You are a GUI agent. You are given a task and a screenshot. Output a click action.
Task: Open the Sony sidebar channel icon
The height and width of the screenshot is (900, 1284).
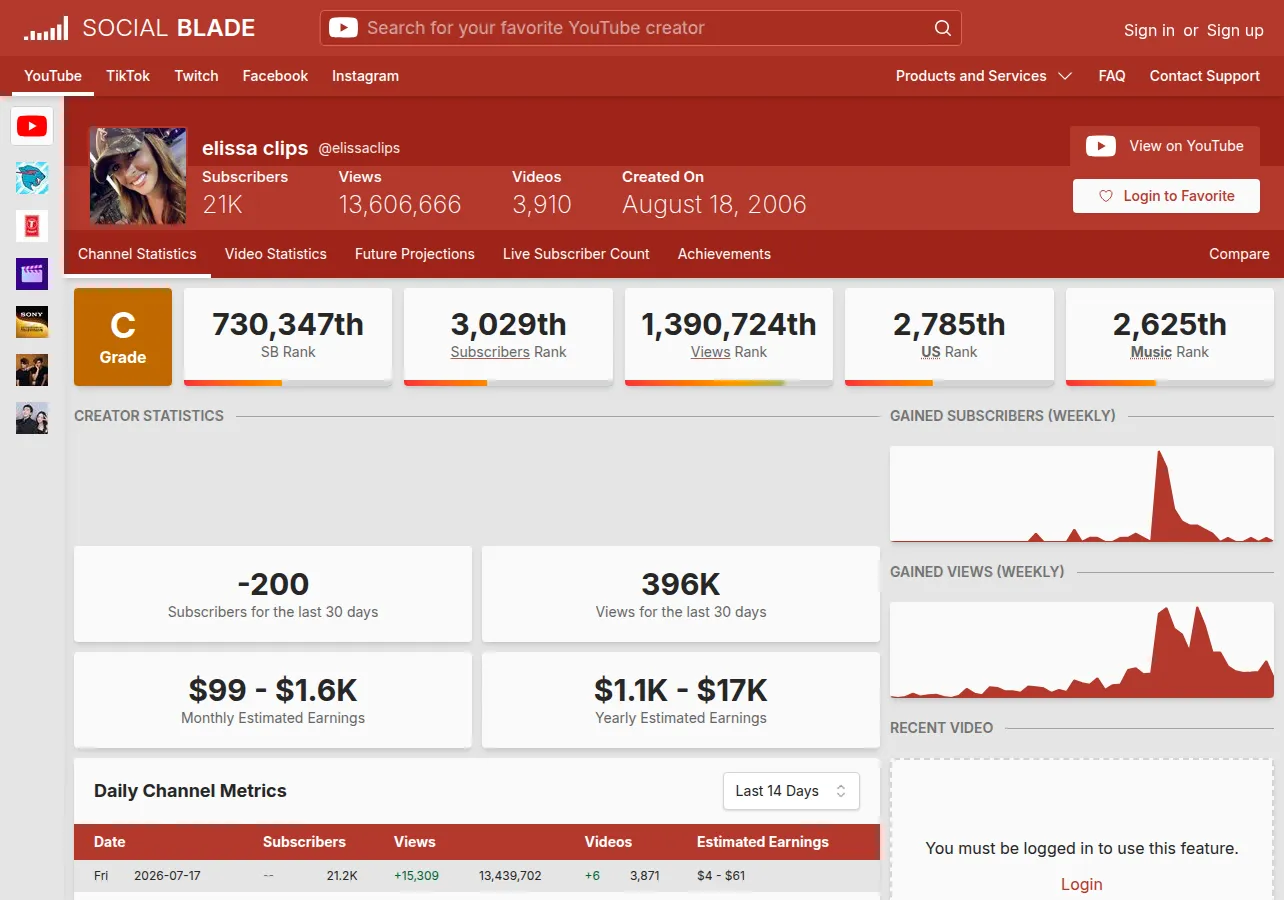(32, 322)
